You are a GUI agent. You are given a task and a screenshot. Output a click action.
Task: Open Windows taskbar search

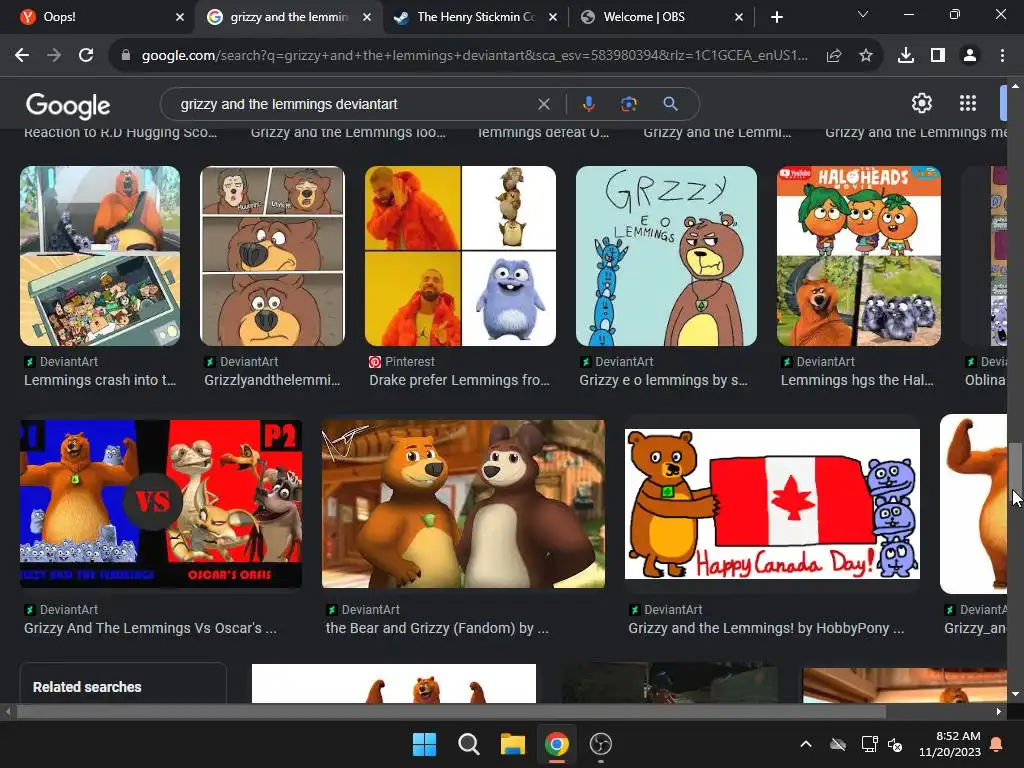pyautogui.click(x=468, y=744)
